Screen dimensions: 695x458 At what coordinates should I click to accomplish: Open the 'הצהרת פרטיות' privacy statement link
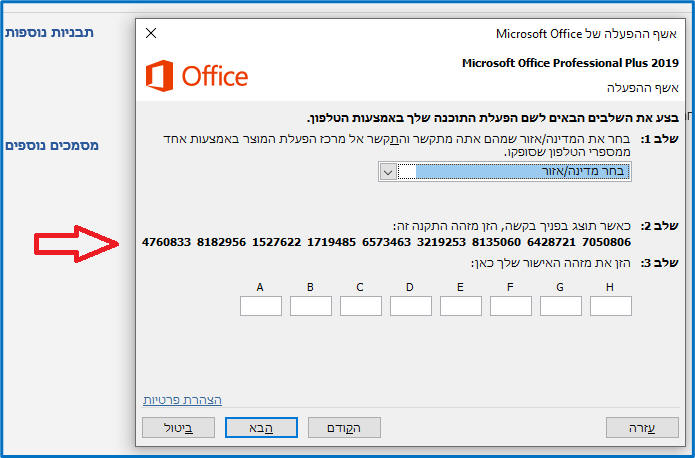point(183,400)
